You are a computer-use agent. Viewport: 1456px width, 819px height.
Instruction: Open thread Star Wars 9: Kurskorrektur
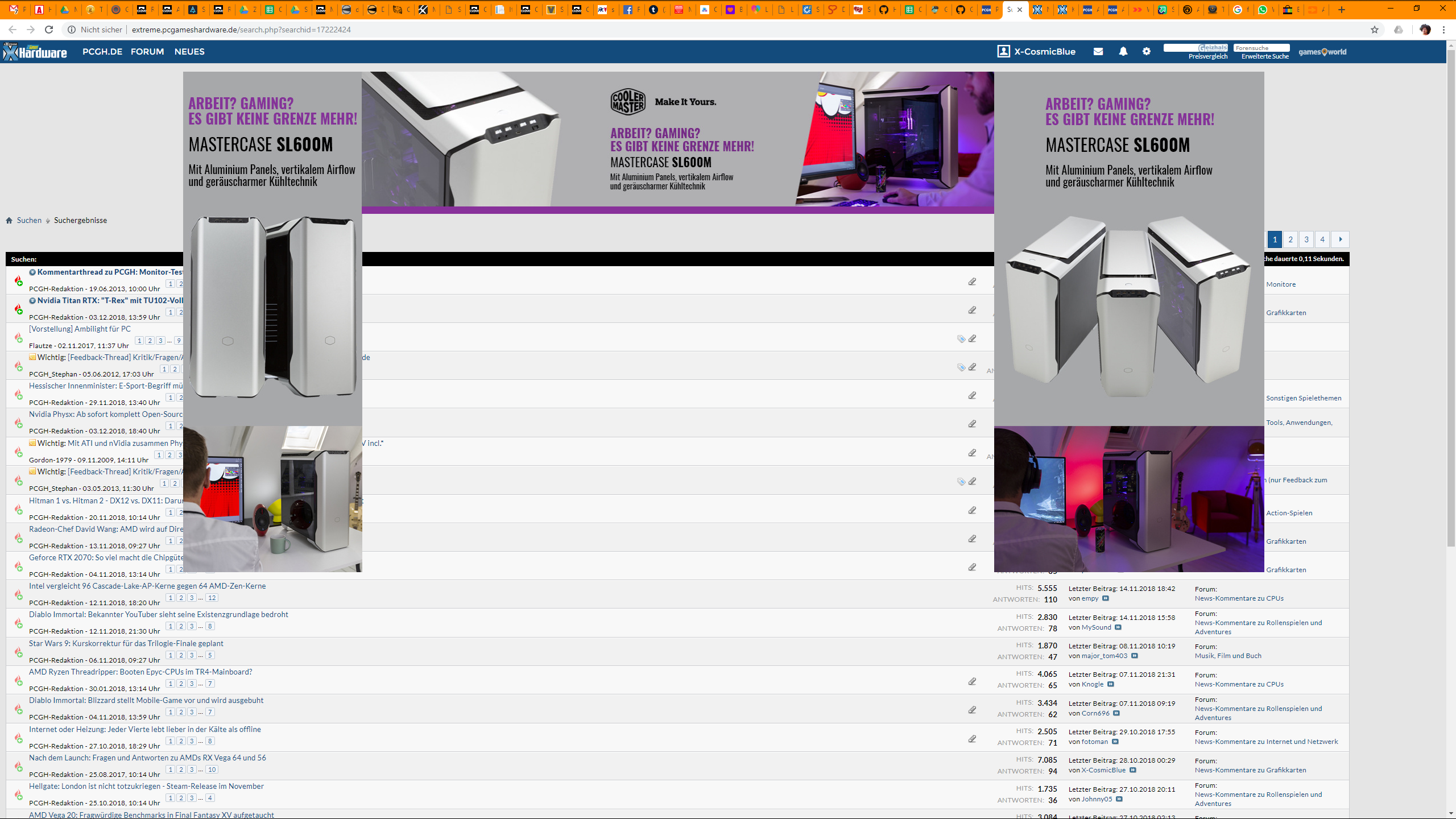126,643
